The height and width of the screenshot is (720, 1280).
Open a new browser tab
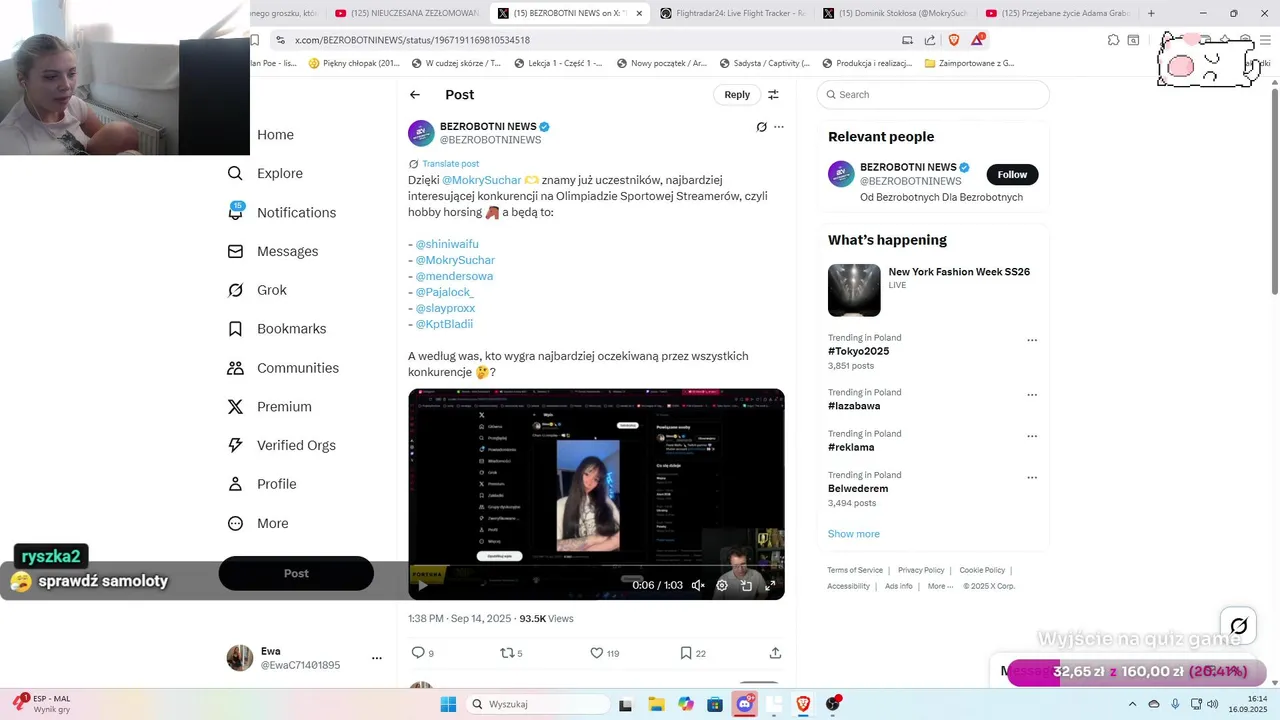(1151, 13)
